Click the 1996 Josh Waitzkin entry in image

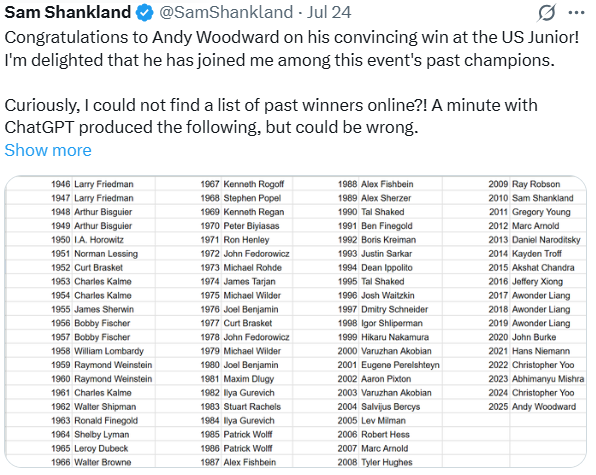click(376, 295)
